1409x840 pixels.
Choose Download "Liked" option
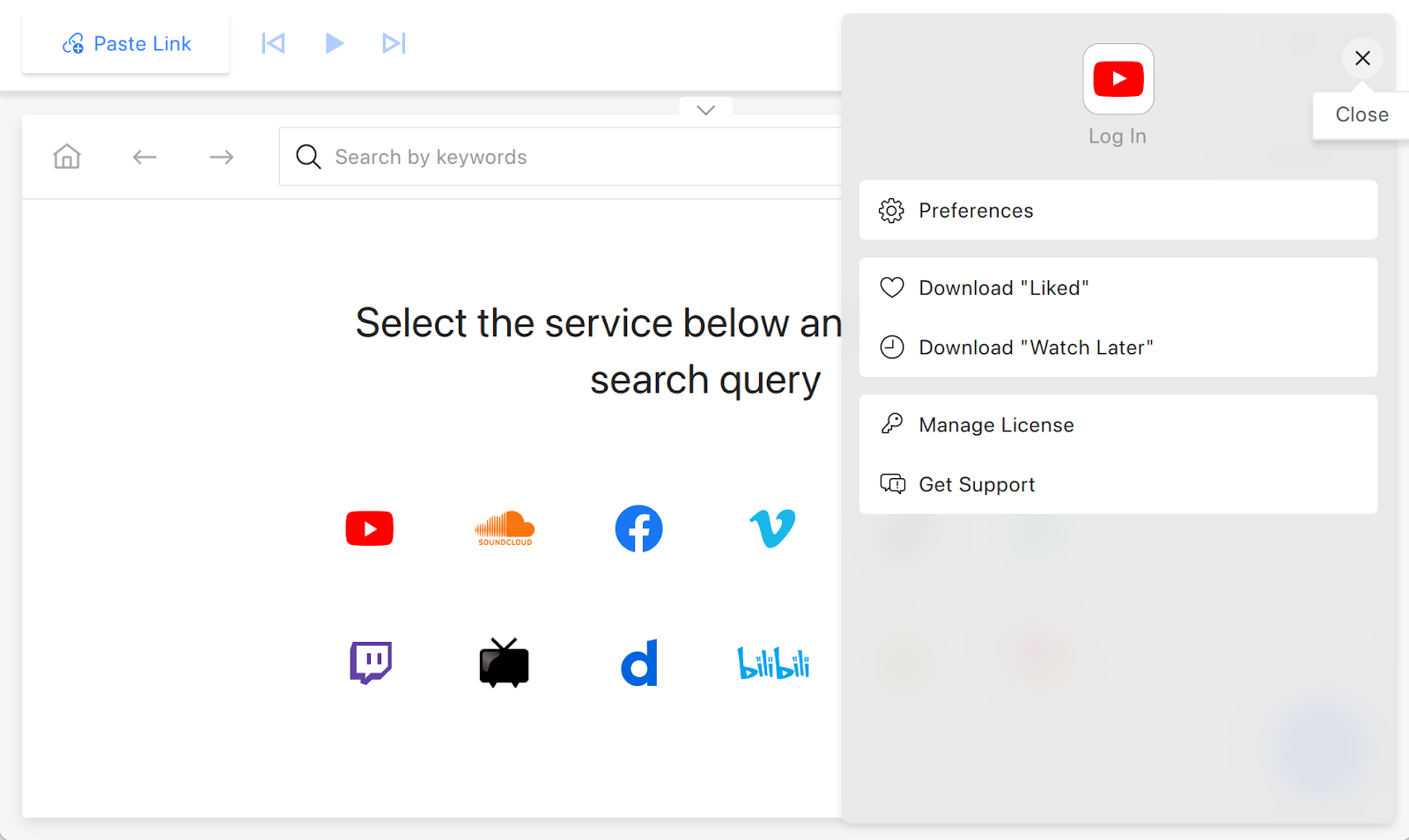[1118, 288]
